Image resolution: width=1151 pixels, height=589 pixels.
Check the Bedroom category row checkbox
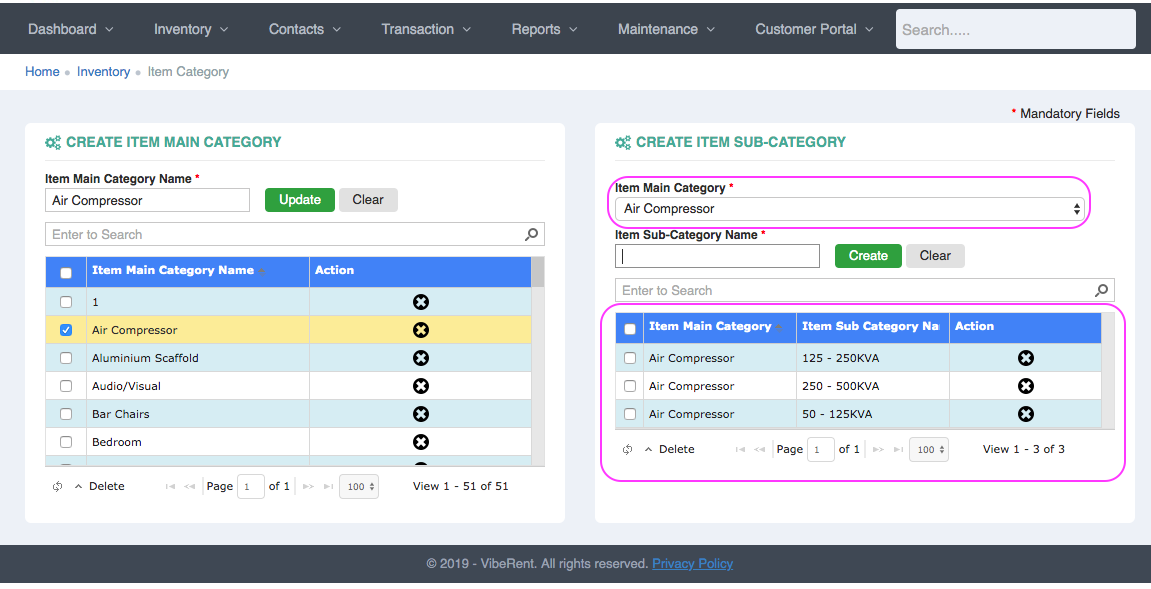click(x=65, y=442)
